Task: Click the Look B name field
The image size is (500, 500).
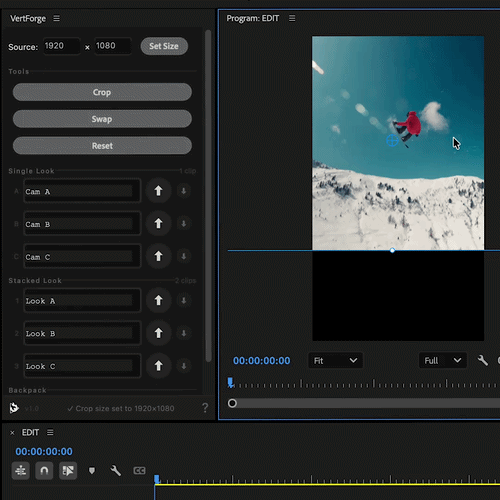Action: pos(82,333)
